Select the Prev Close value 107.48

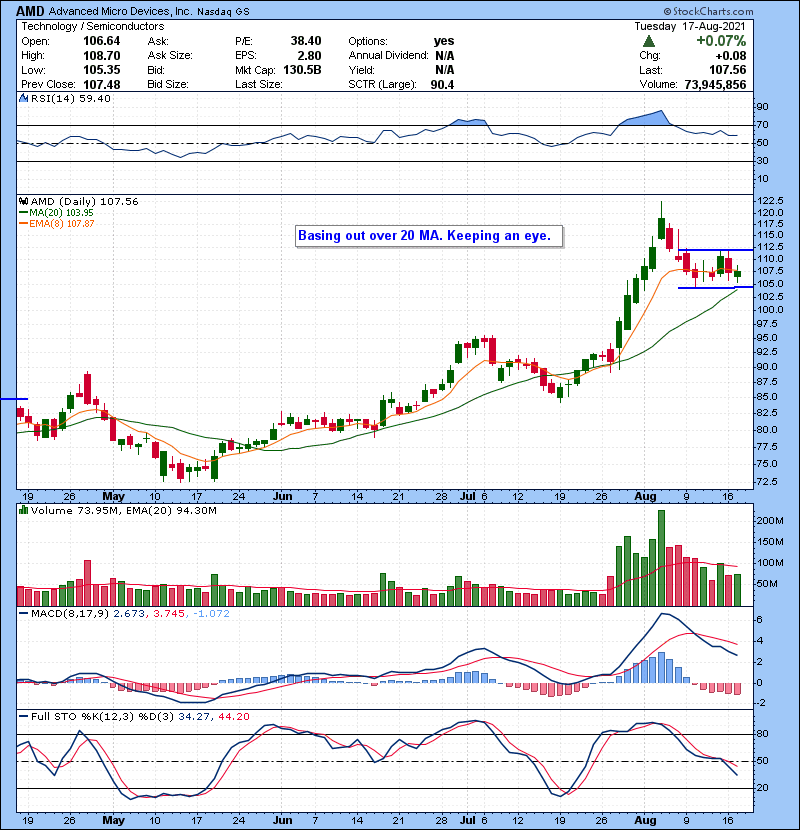(x=102, y=85)
